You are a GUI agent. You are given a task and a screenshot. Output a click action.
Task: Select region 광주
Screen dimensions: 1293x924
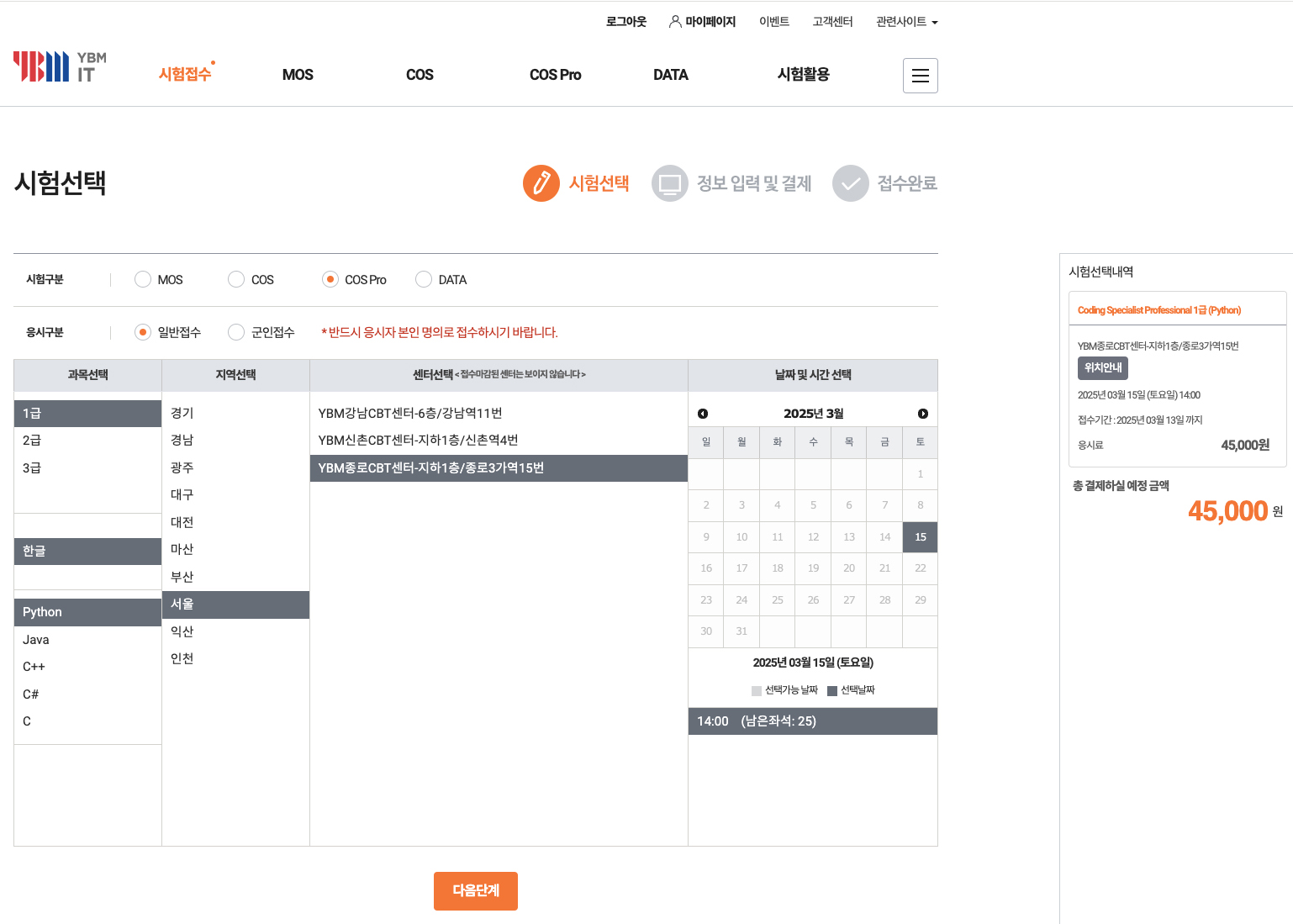click(235, 468)
